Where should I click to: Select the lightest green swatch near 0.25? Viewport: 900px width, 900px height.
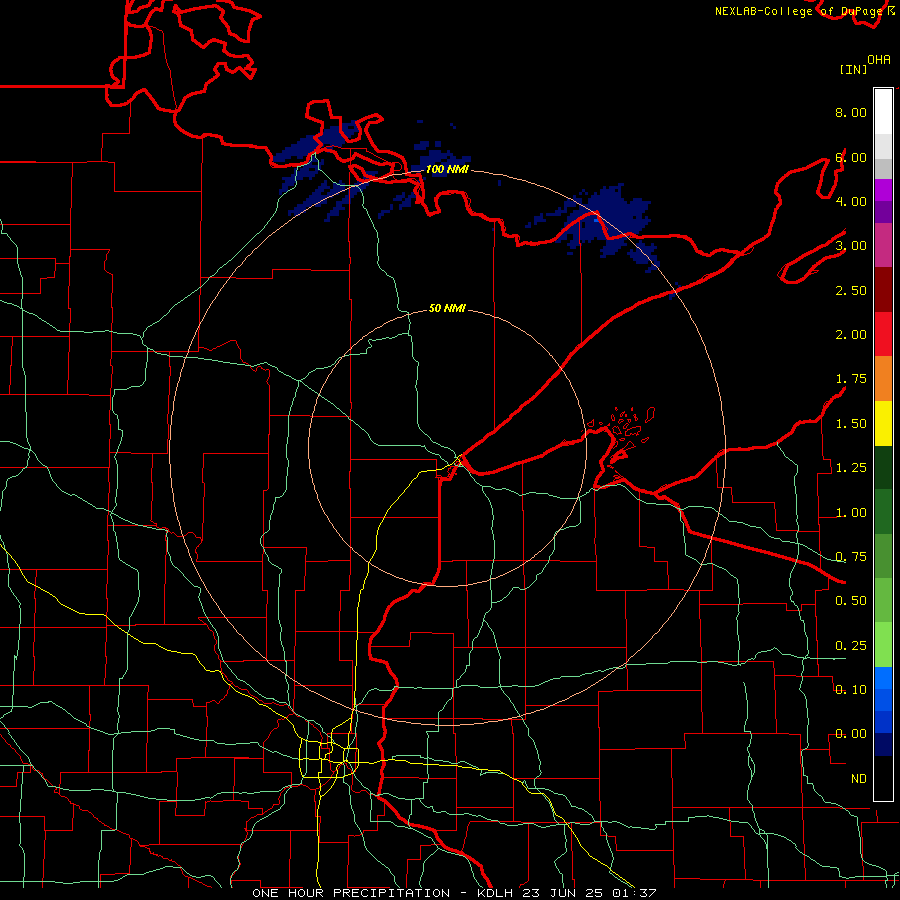coord(883,645)
